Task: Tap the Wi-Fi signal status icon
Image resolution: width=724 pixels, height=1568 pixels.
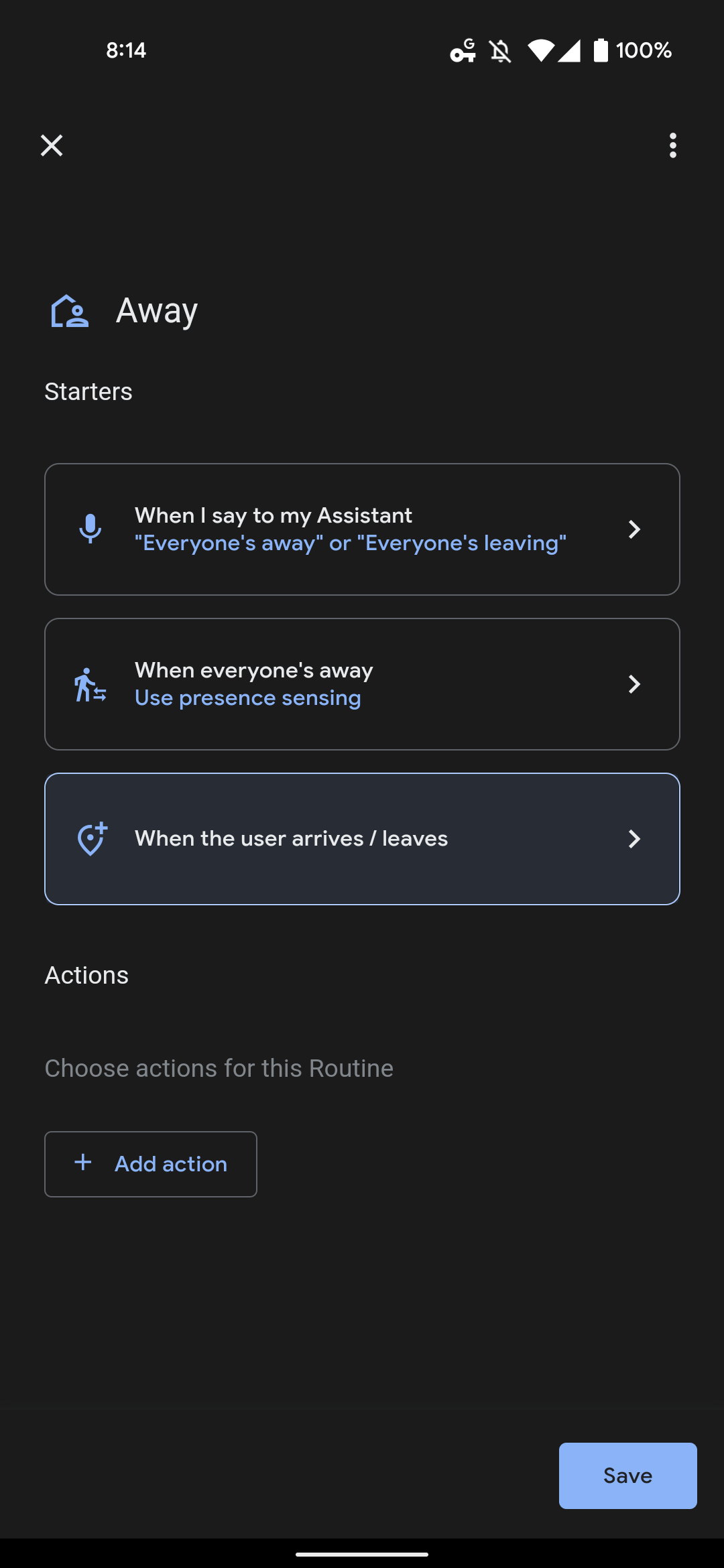Action: pyautogui.click(x=540, y=51)
